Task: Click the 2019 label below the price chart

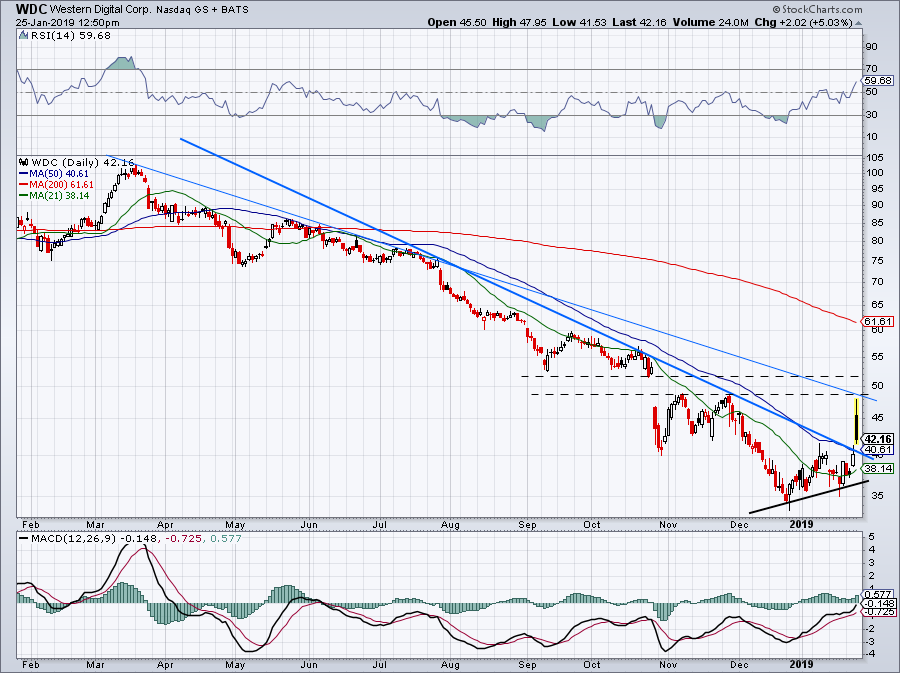Action: coord(802,524)
